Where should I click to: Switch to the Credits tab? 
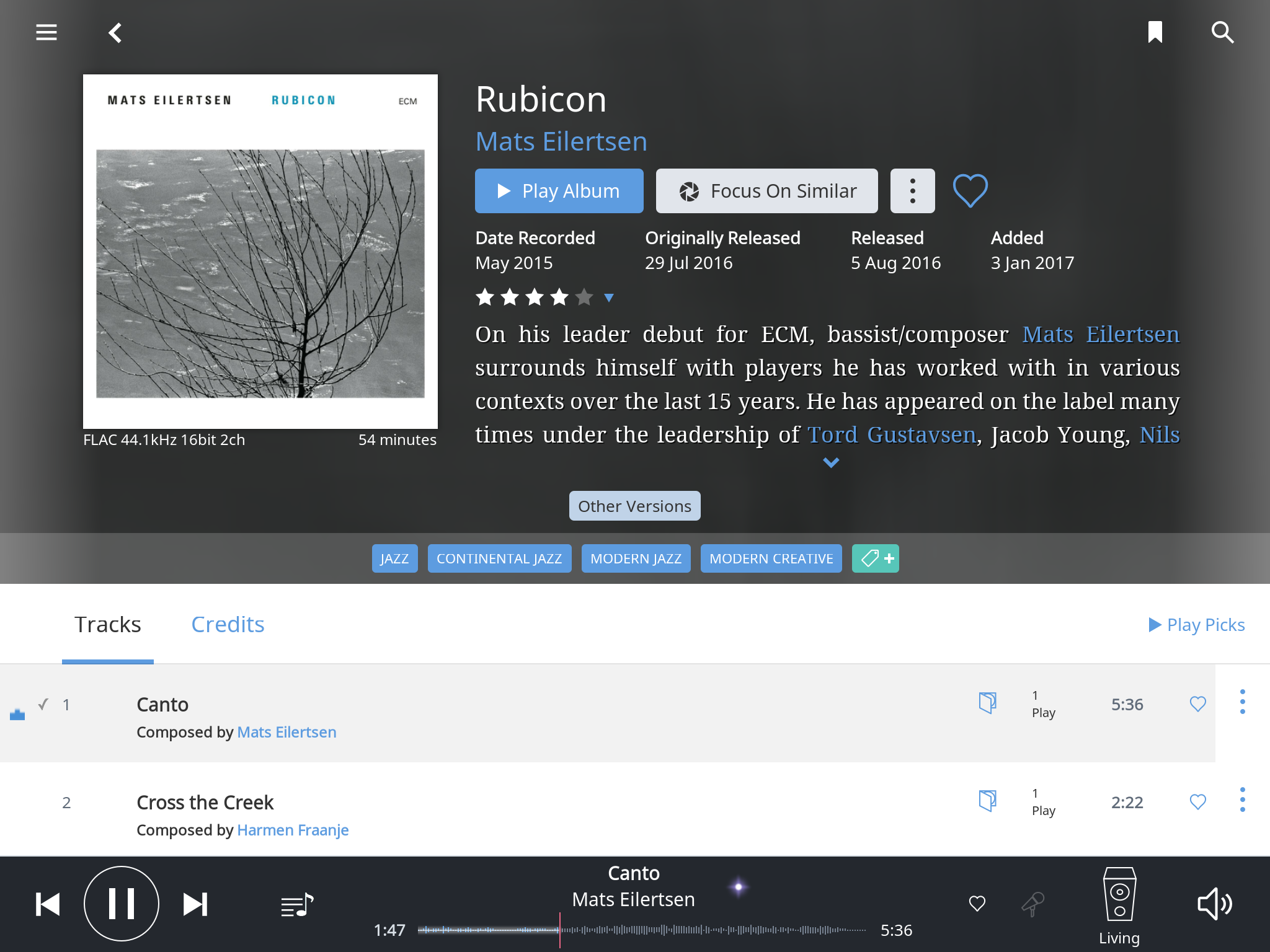[228, 624]
